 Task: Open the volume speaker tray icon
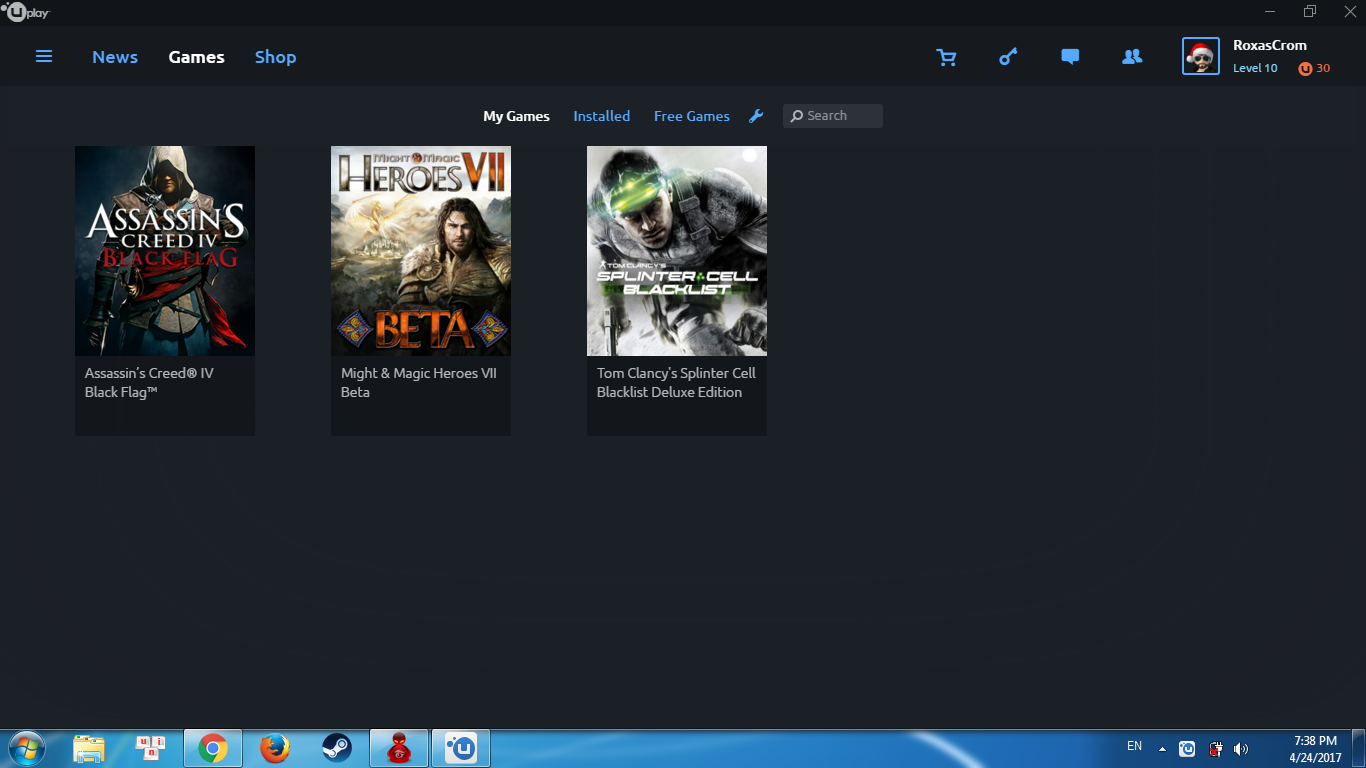click(1241, 748)
